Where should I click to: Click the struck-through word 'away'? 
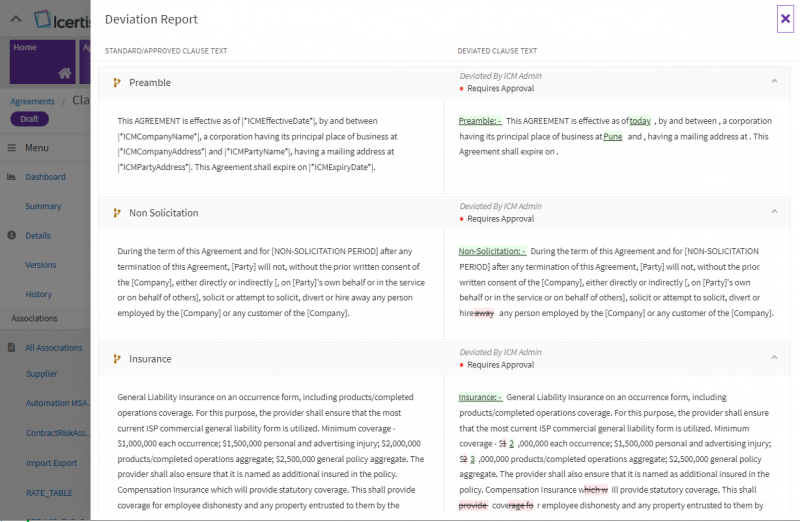[x=484, y=313]
